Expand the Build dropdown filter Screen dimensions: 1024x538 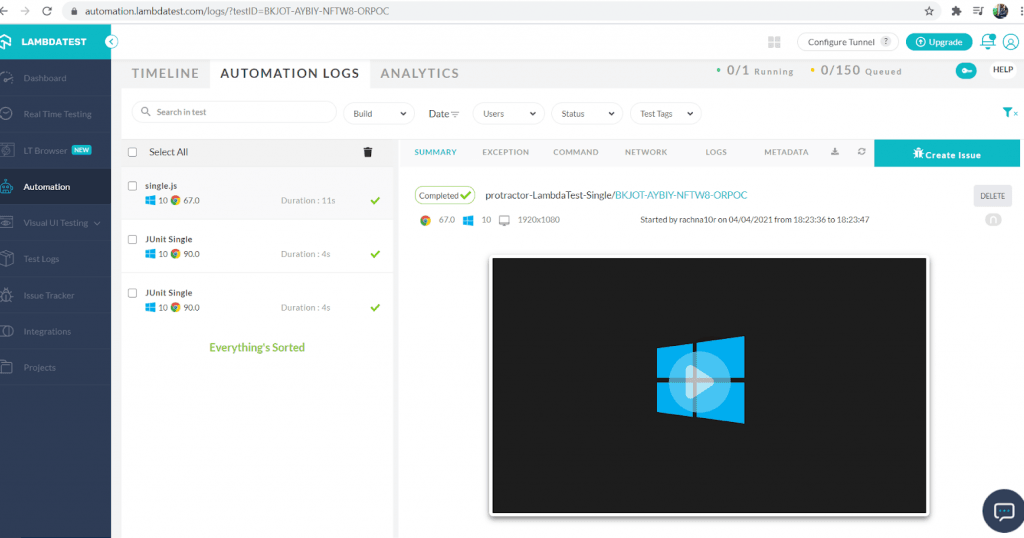point(379,114)
